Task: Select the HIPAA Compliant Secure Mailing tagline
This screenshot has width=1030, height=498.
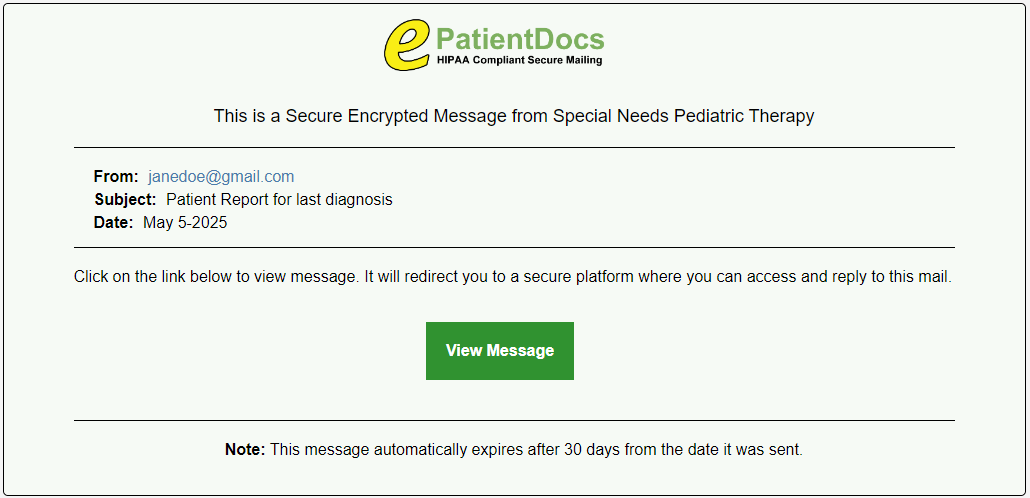Action: (519, 60)
